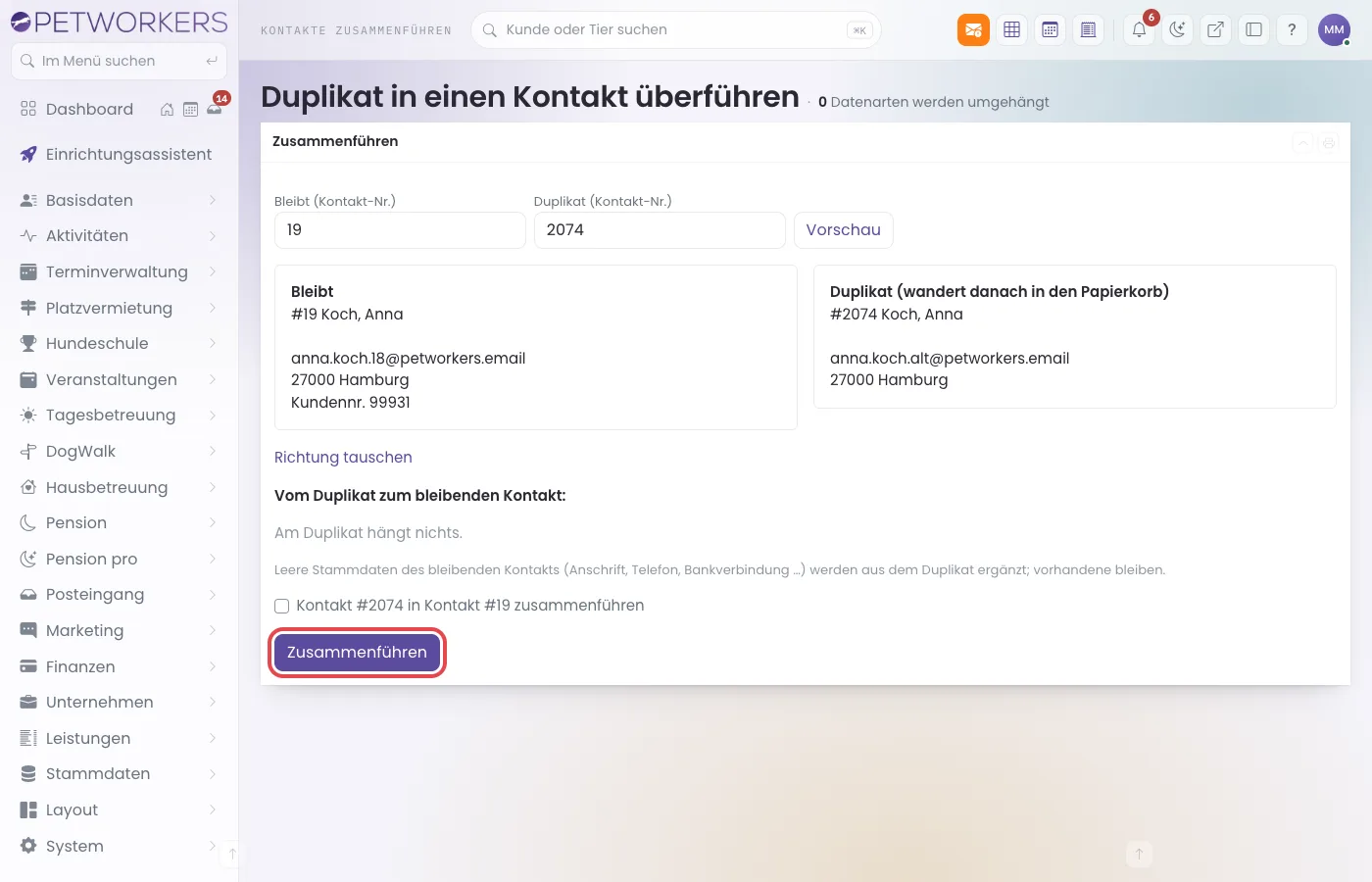Click the home icon beside Dashboard

tap(167, 110)
